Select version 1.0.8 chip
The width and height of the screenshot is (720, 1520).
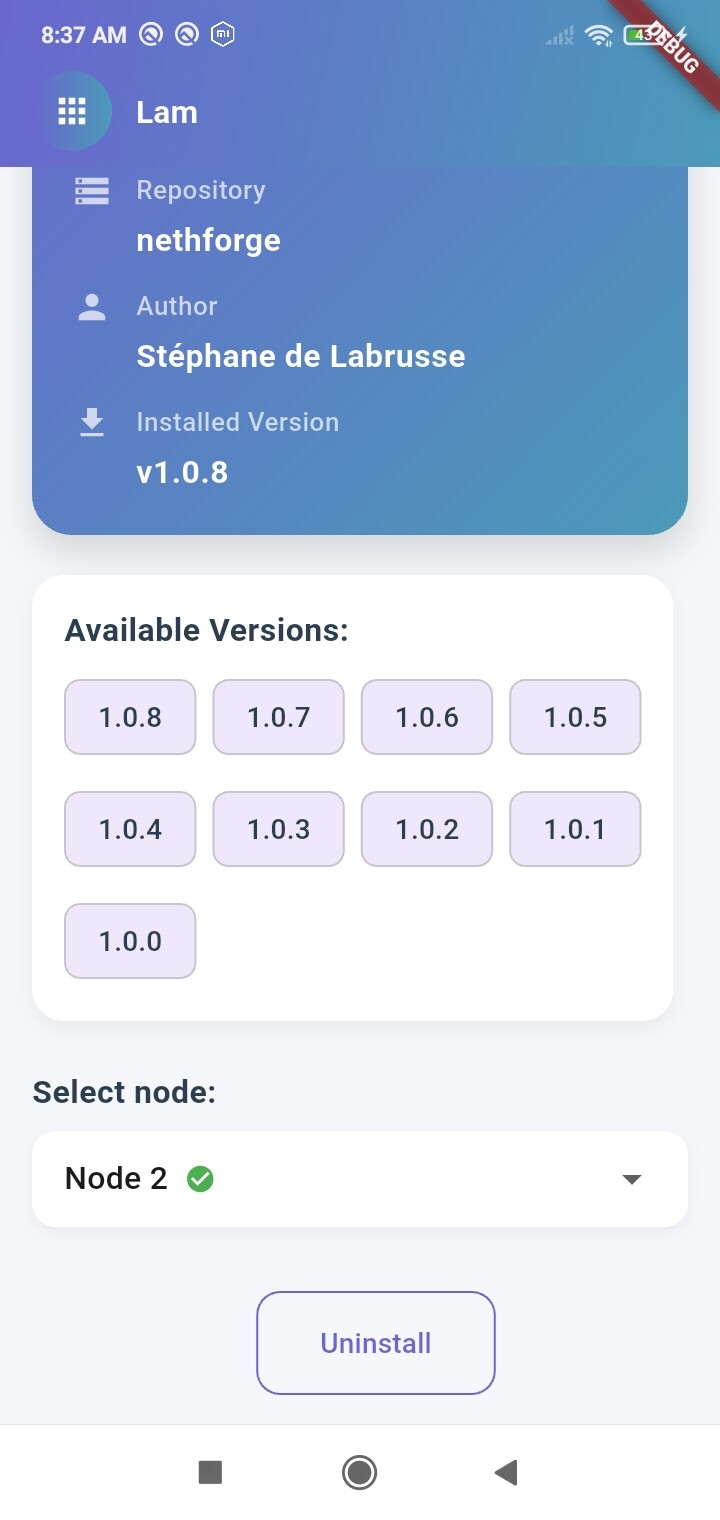pos(130,717)
